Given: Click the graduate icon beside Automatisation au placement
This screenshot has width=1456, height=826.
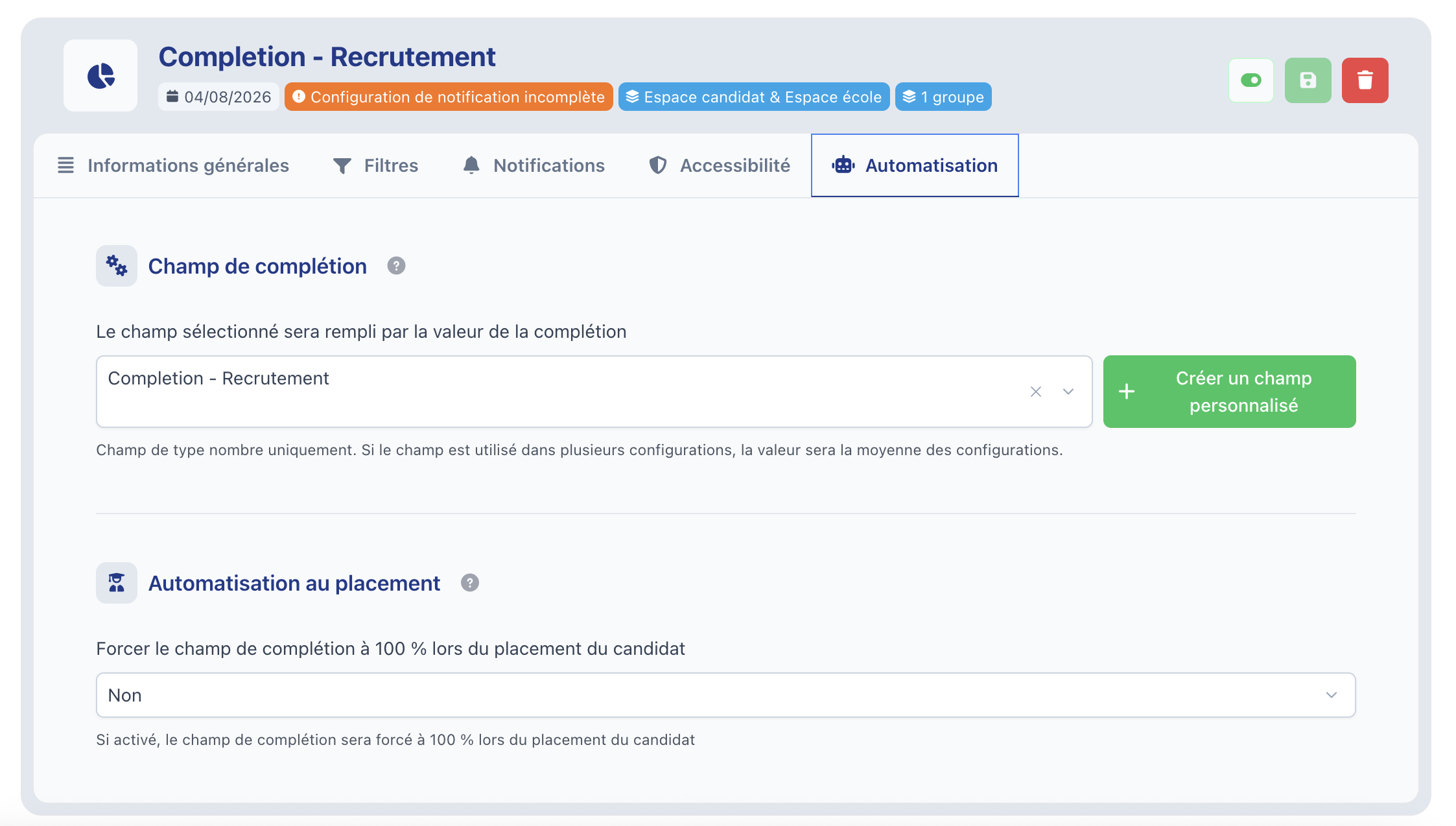Looking at the screenshot, I should coord(117,583).
